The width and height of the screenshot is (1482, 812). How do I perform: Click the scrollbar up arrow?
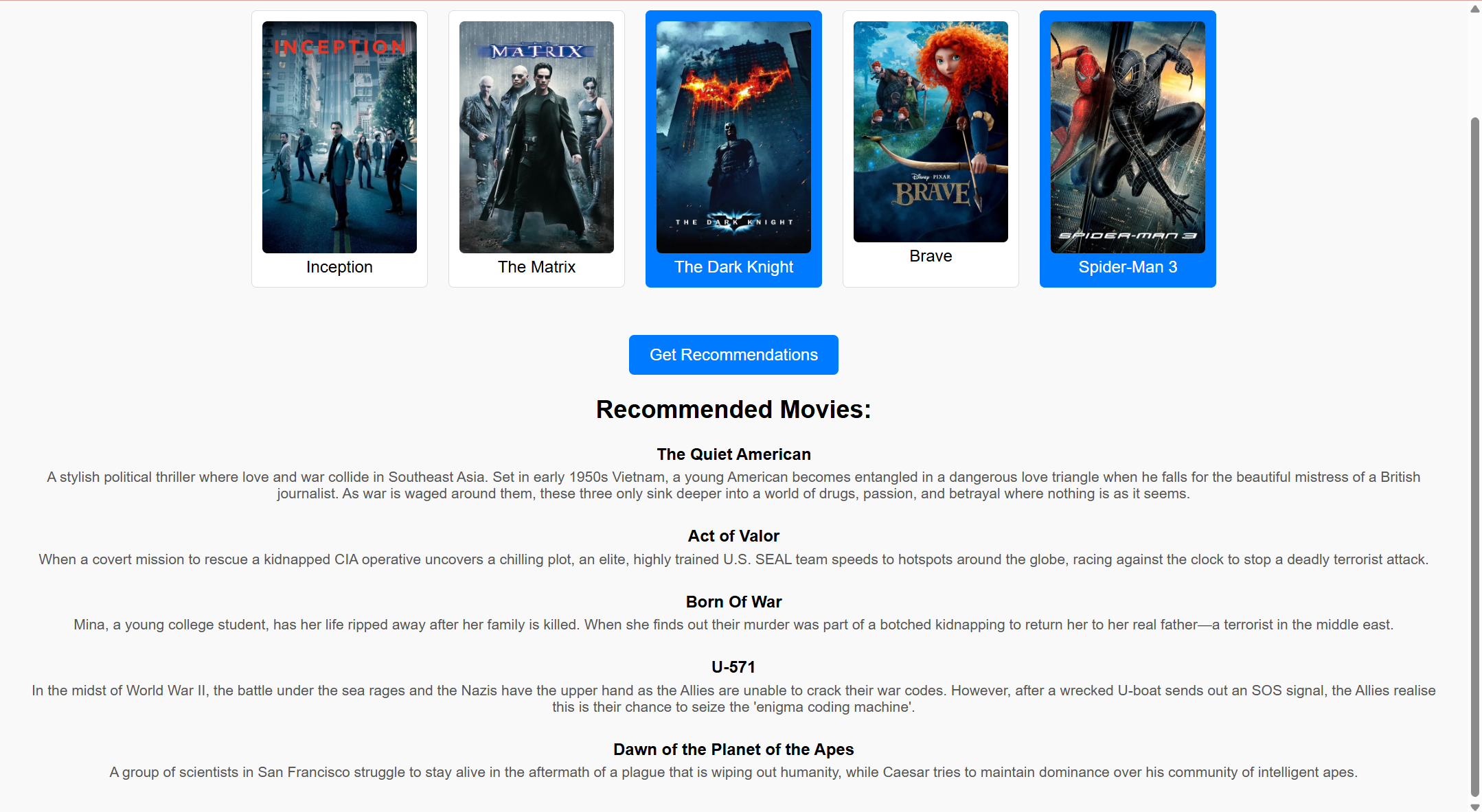[x=1474, y=9]
